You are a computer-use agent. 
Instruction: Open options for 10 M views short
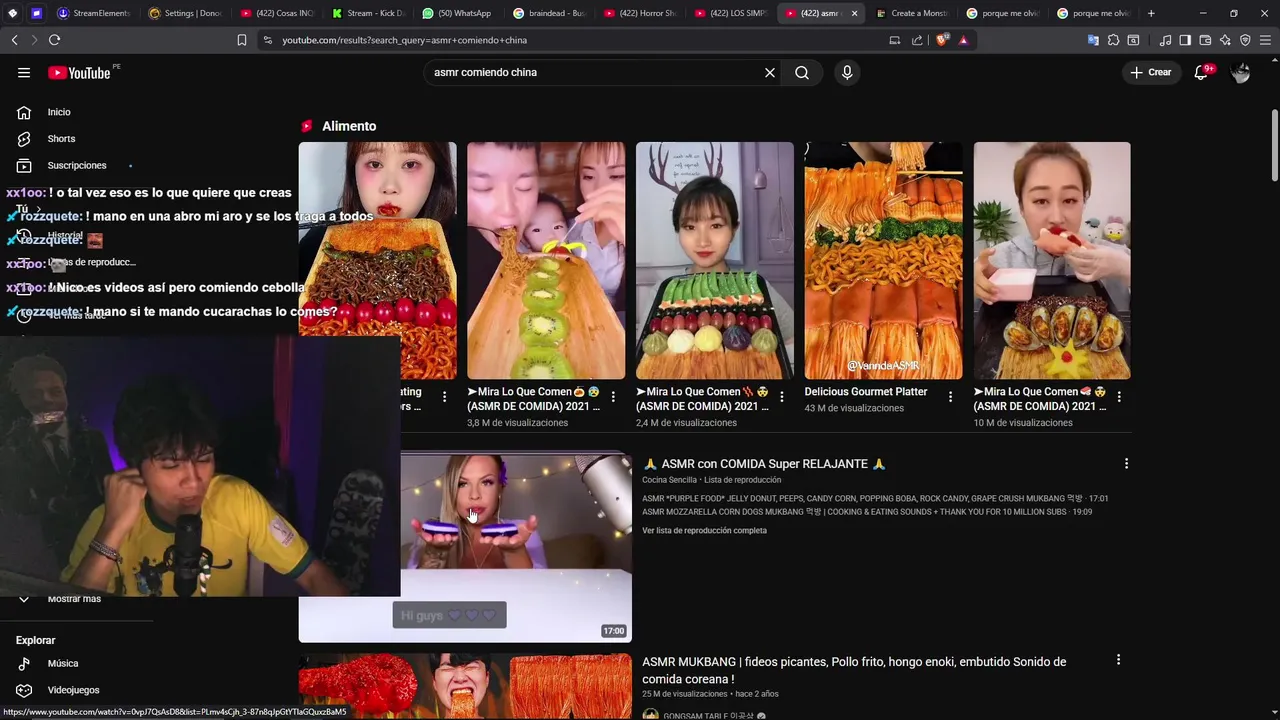(x=1119, y=397)
